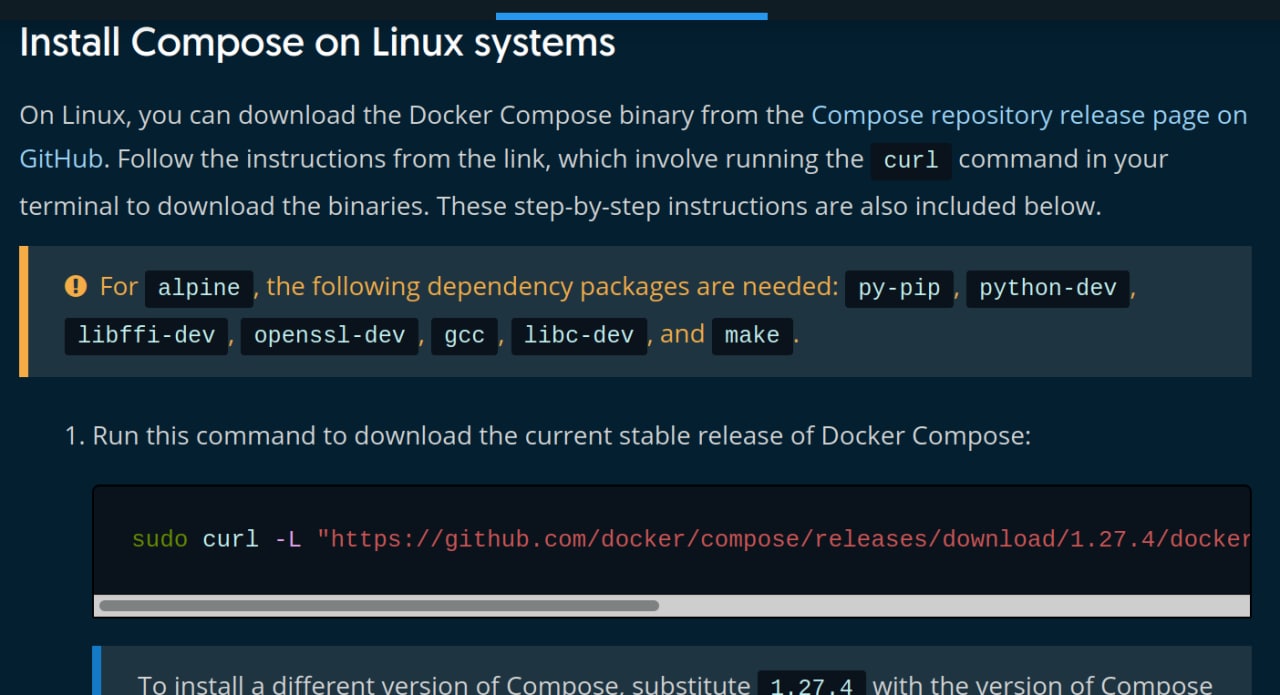Click the step 1 "Run this command" instruction text
Screen dimensions: 1280x695
click(561, 436)
